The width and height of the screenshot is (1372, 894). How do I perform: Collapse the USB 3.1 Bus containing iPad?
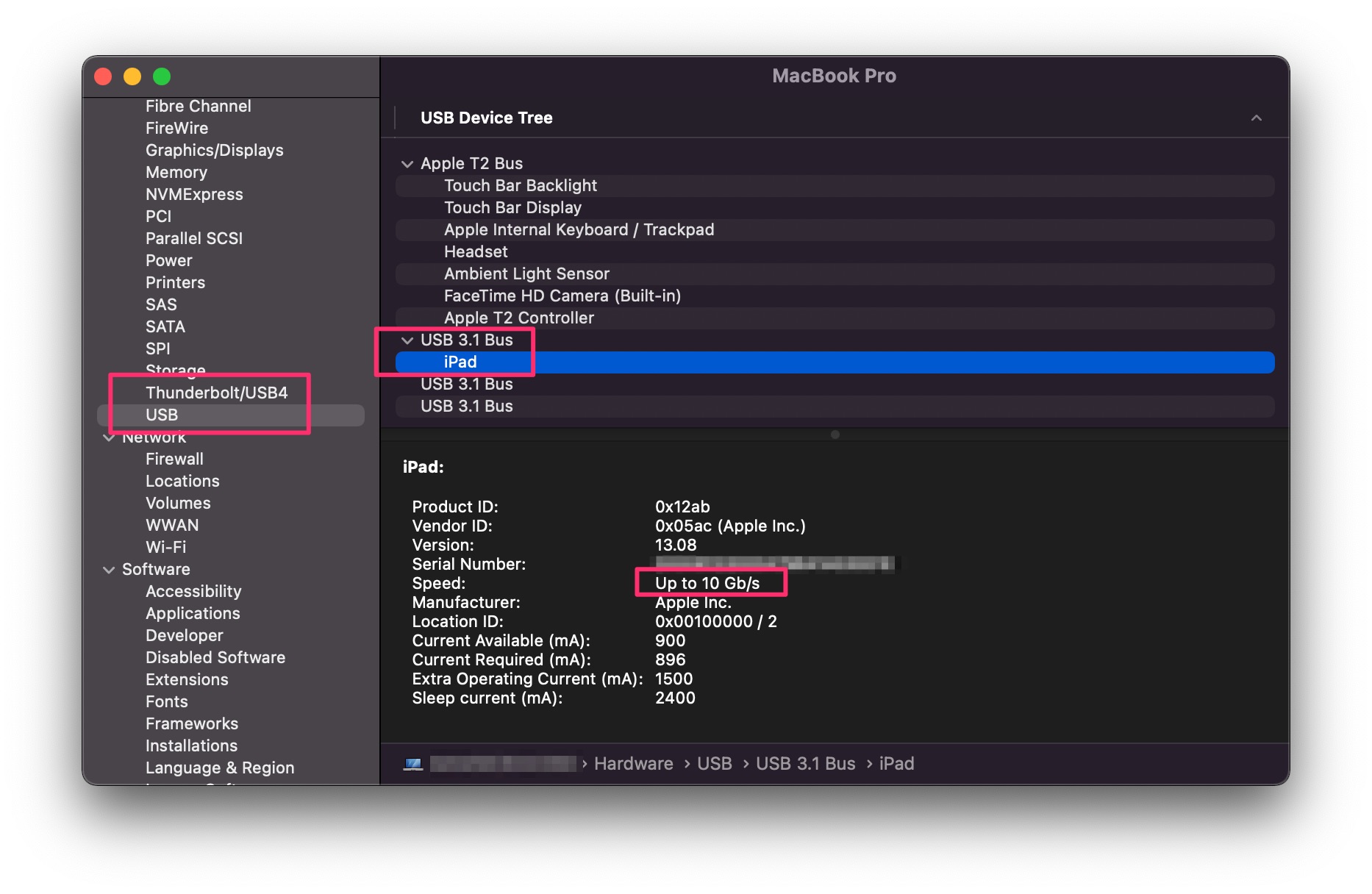[407, 340]
